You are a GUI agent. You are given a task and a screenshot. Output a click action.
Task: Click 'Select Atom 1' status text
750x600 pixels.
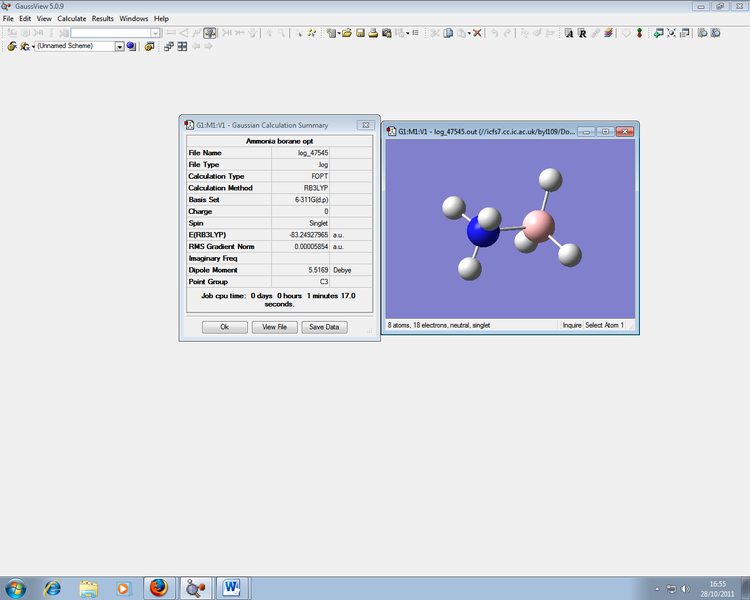coord(604,325)
